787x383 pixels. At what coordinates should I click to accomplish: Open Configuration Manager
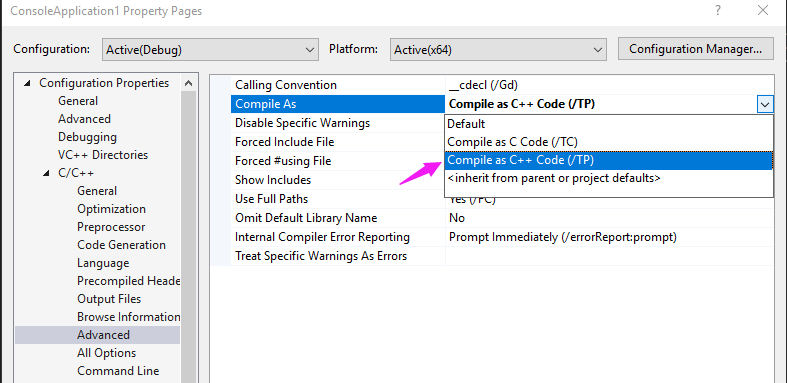pyautogui.click(x=695, y=49)
